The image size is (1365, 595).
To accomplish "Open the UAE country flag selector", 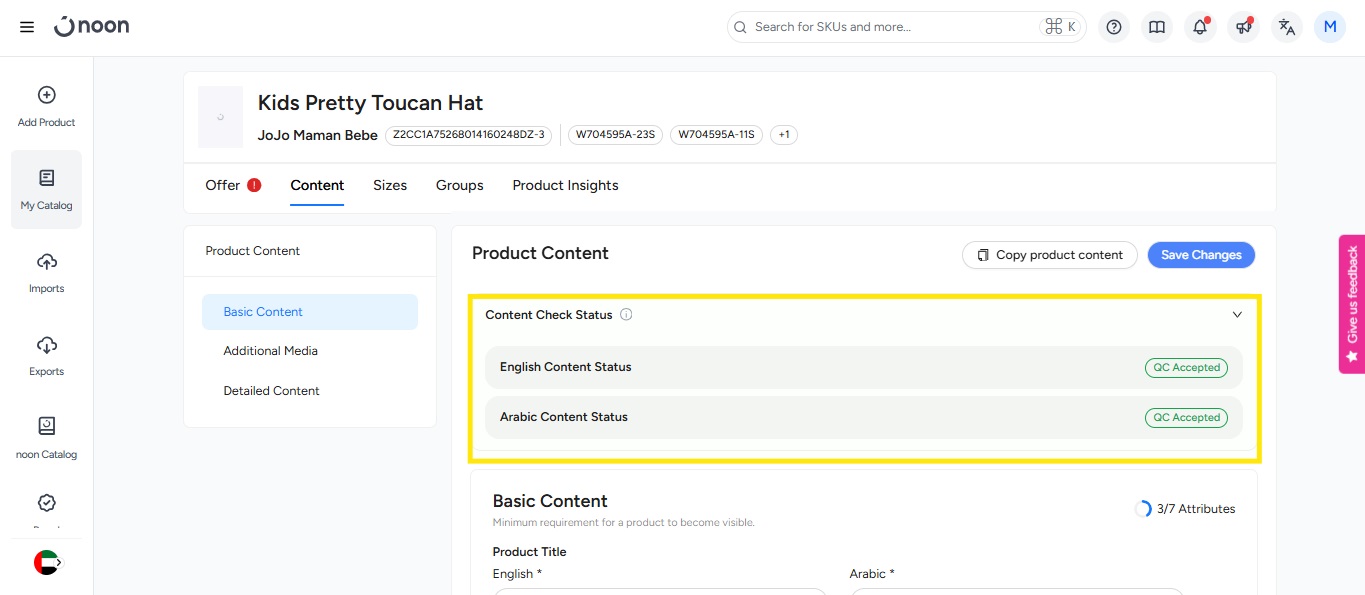I will tap(47, 562).
